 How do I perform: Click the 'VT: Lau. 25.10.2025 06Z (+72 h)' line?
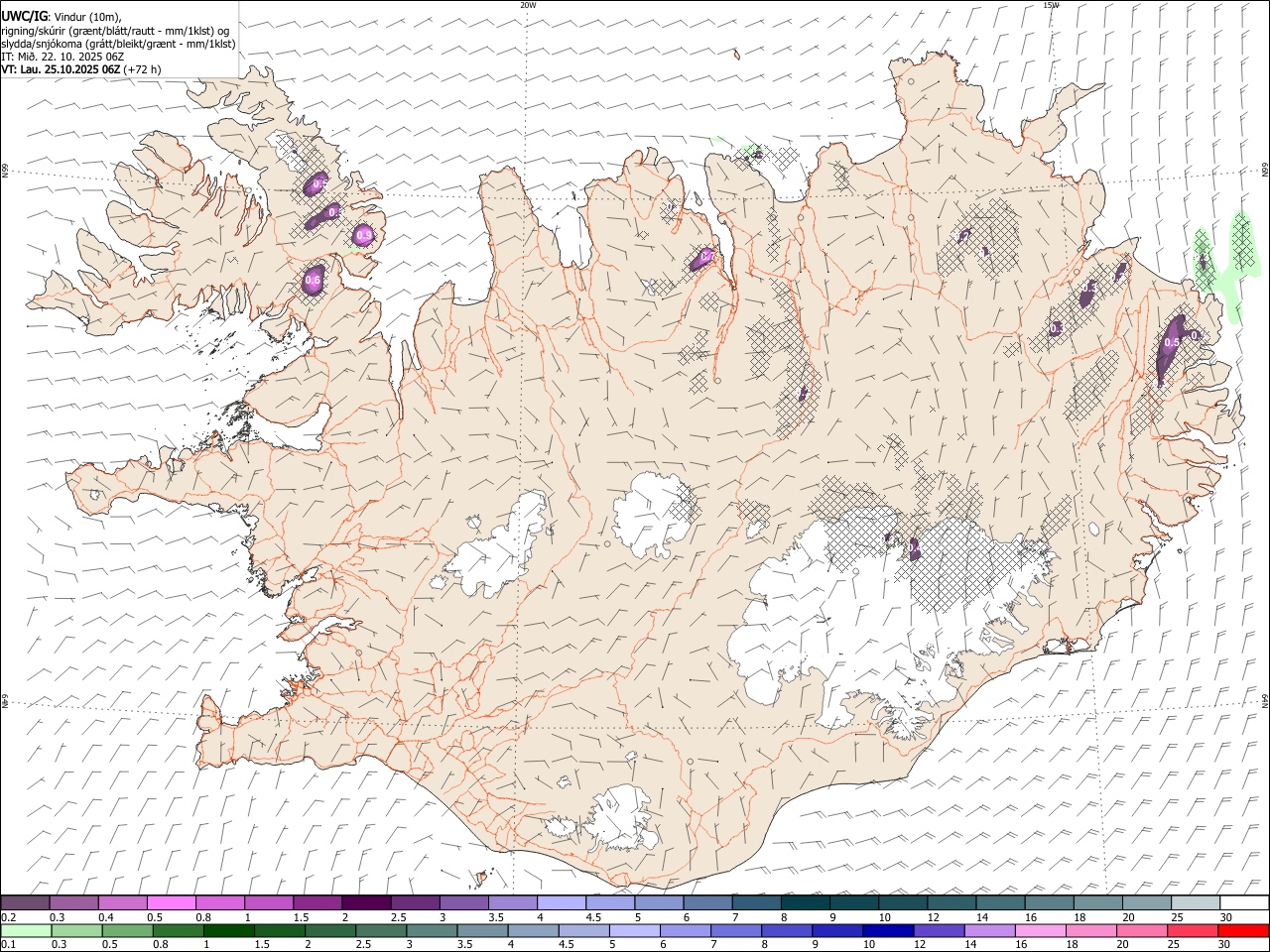[81, 69]
